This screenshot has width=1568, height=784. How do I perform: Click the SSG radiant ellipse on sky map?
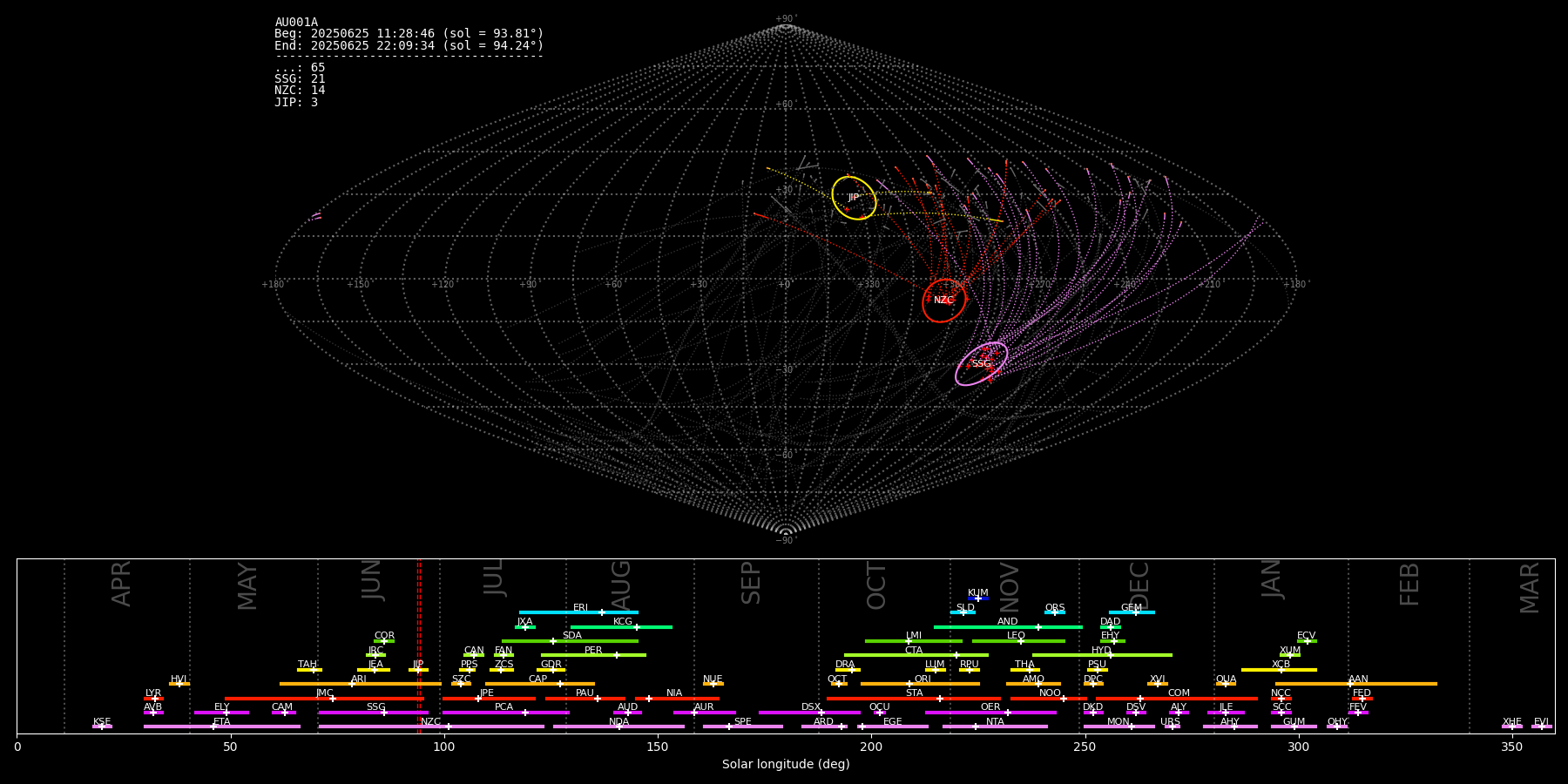point(982,364)
